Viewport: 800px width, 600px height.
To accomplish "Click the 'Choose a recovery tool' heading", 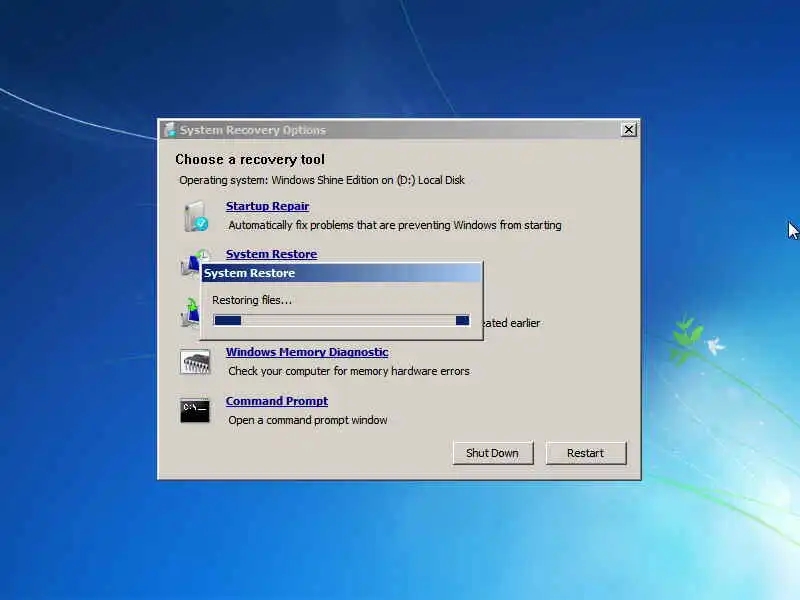I will (250, 160).
